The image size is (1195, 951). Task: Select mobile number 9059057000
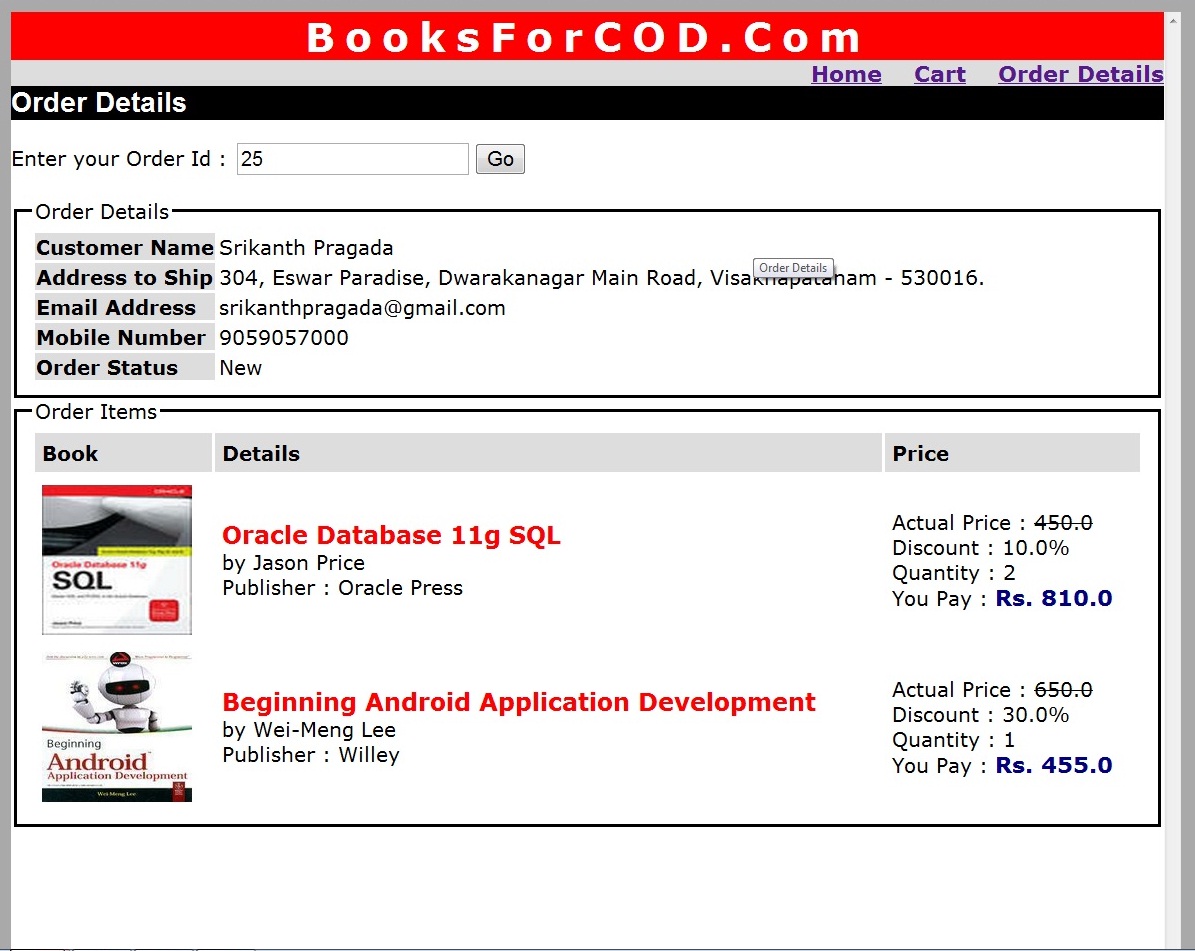284,338
